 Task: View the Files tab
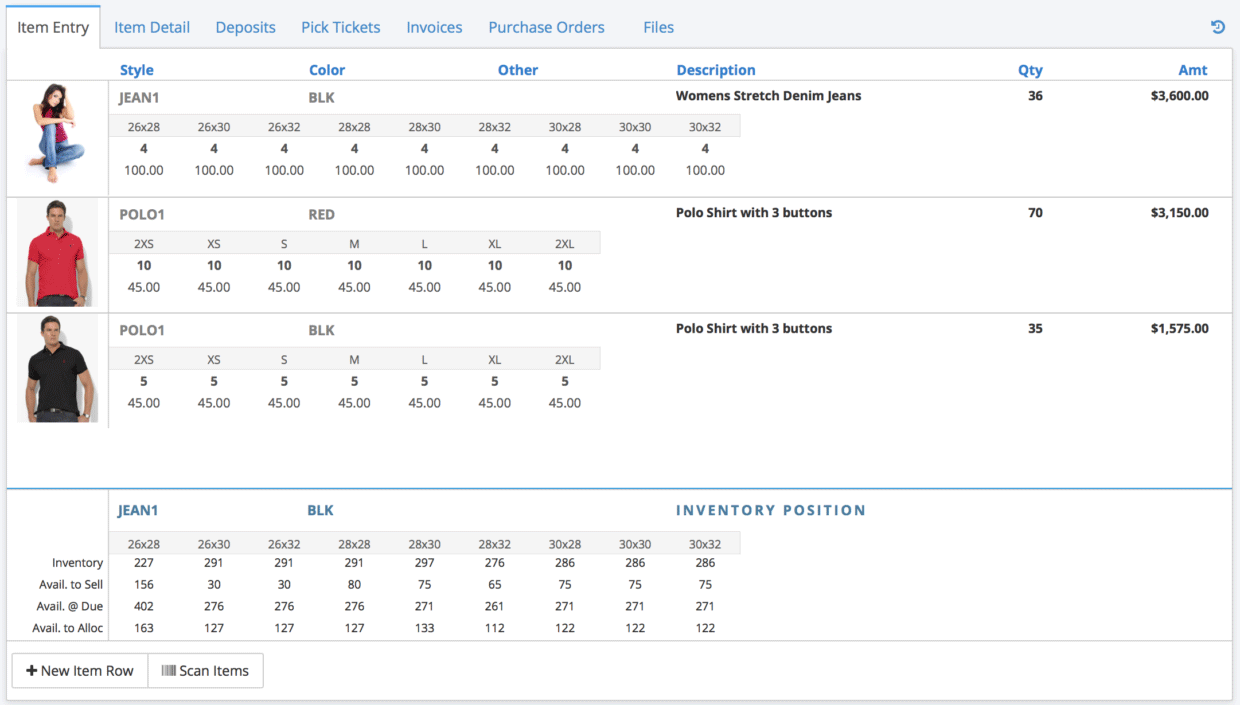click(x=658, y=27)
